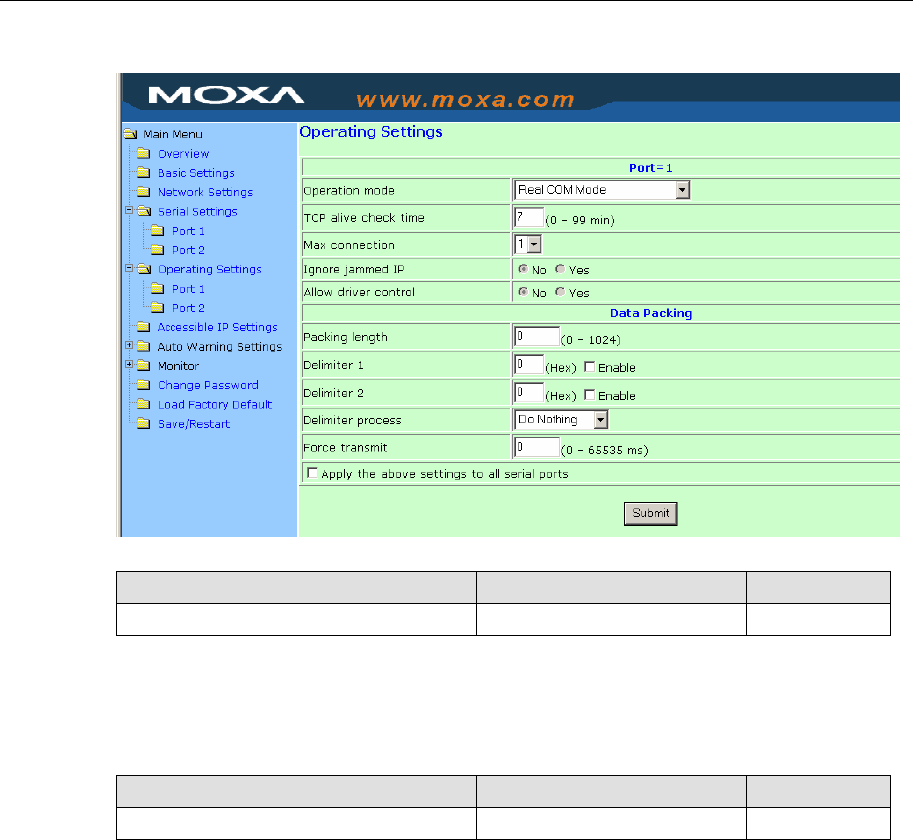
Task: Open the Monitor menu link
Action: pyautogui.click(x=177, y=366)
